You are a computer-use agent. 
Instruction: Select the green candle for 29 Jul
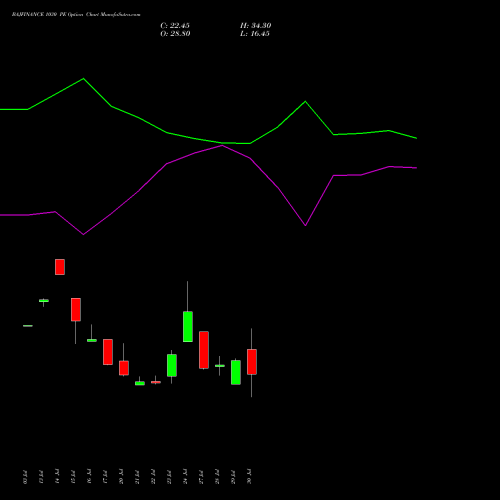click(x=236, y=372)
